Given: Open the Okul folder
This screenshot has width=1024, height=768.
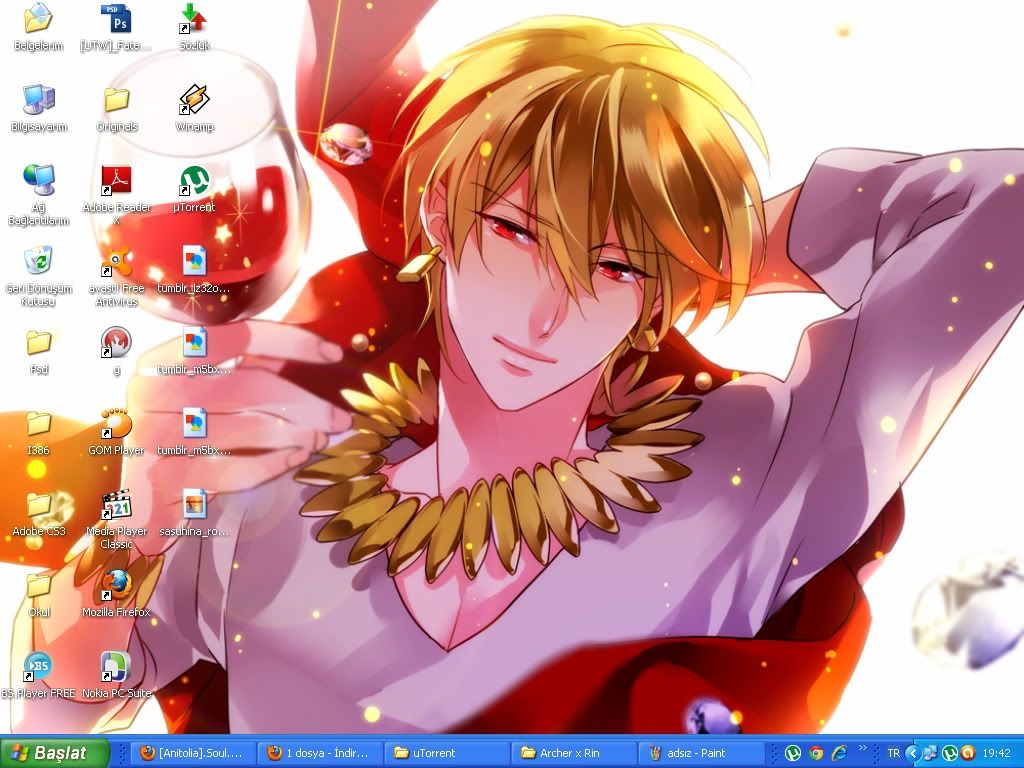Looking at the screenshot, I should coord(39,594).
